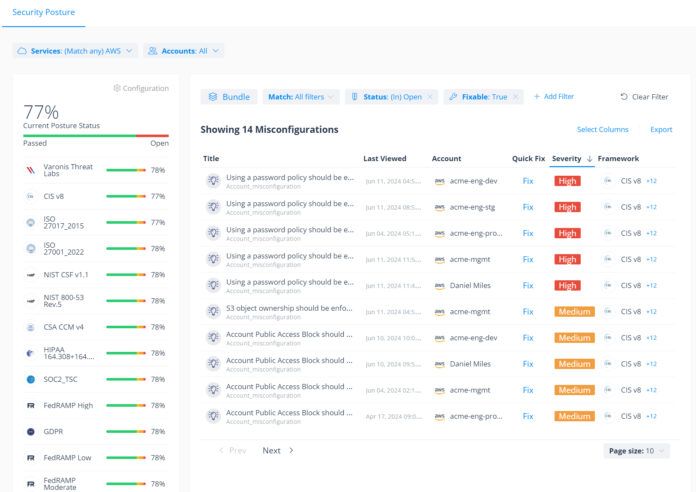Select CSA CCM v4 framework icon
The image size is (696, 492).
(31, 327)
